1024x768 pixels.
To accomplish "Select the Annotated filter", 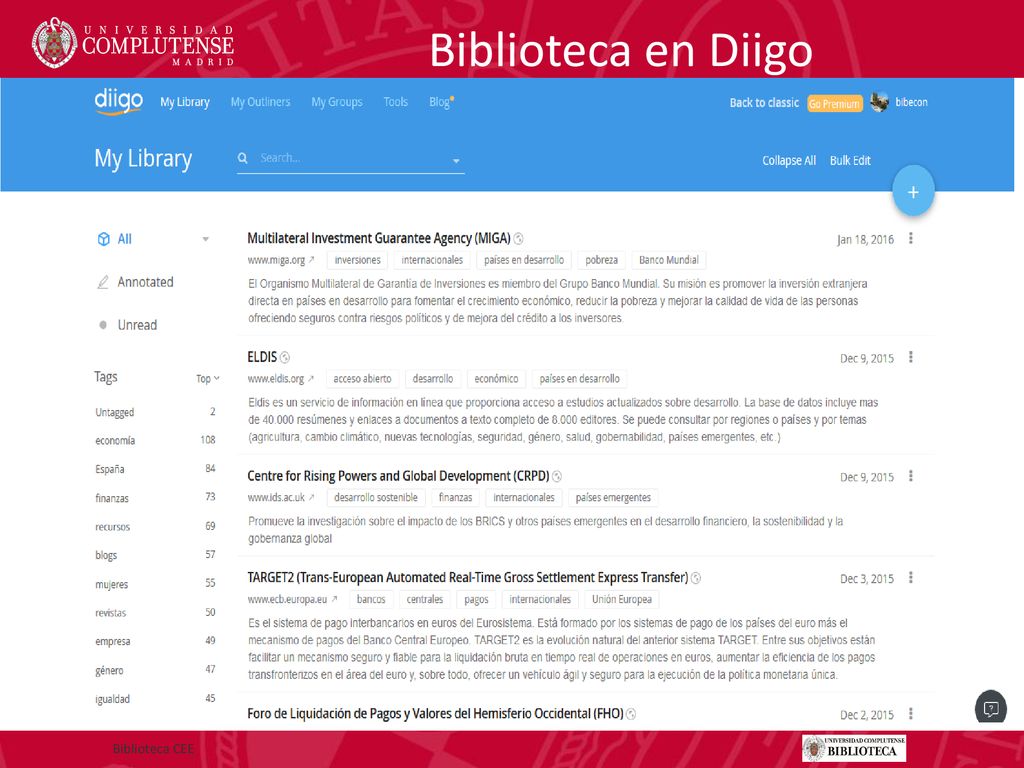I will pyautogui.click(x=146, y=282).
